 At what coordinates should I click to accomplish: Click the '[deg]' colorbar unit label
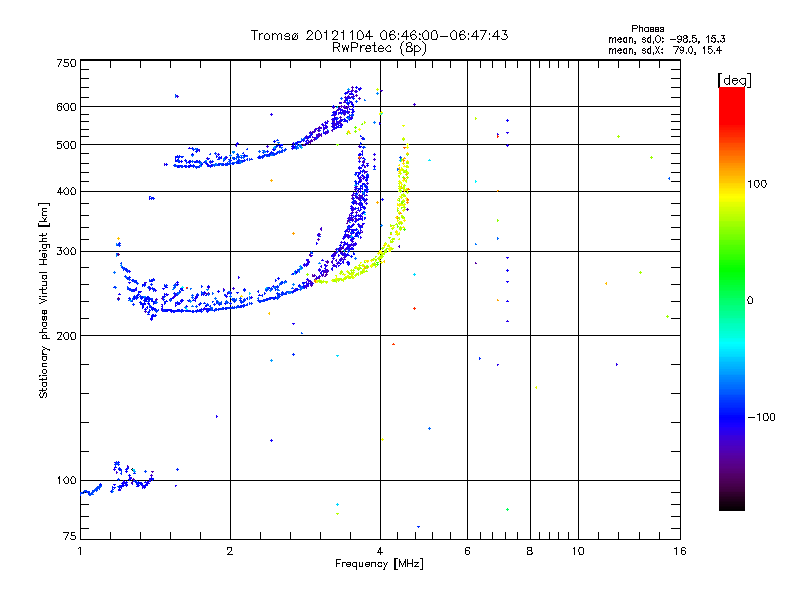[x=734, y=80]
